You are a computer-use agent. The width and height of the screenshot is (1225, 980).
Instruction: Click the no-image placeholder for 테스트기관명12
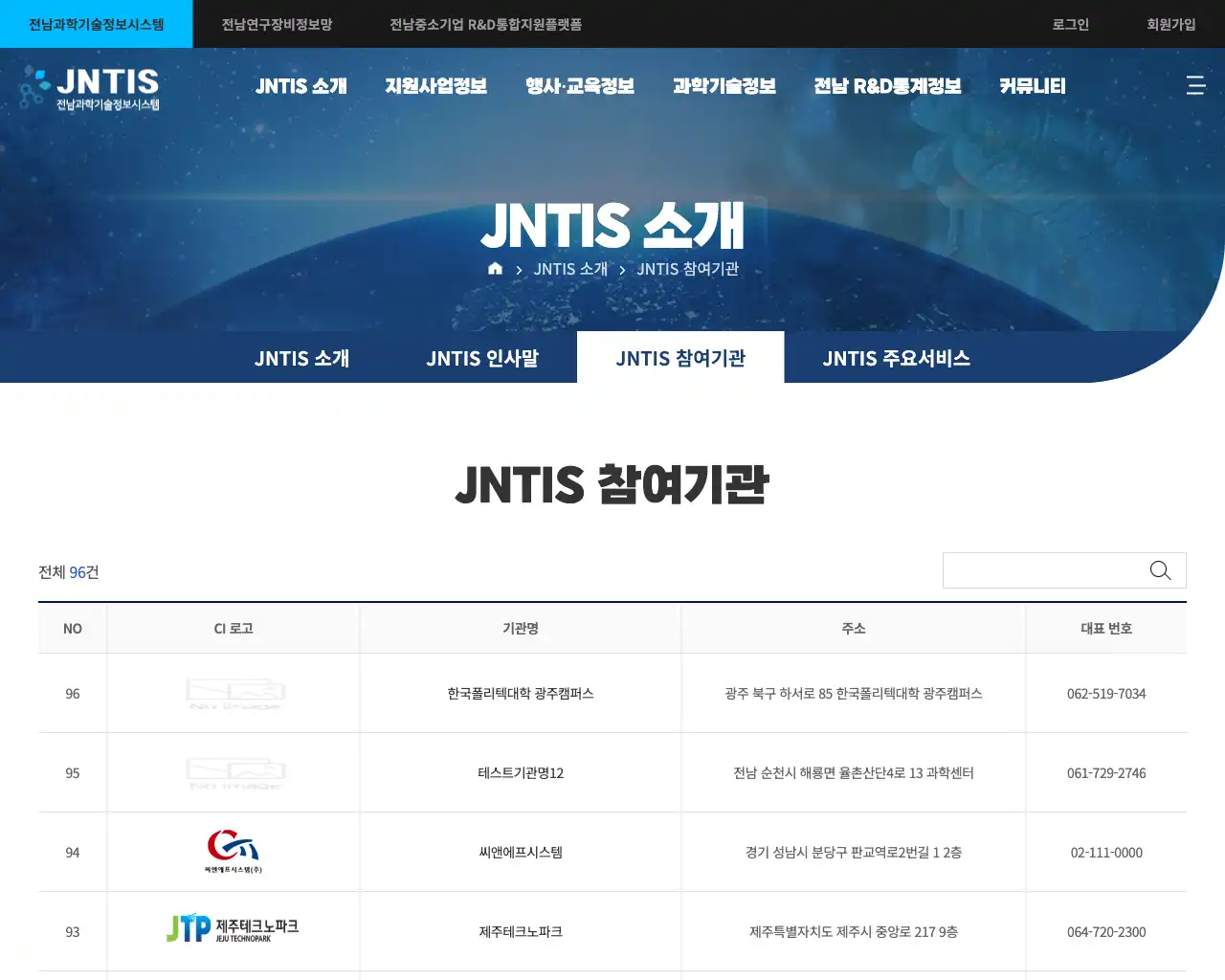point(233,772)
